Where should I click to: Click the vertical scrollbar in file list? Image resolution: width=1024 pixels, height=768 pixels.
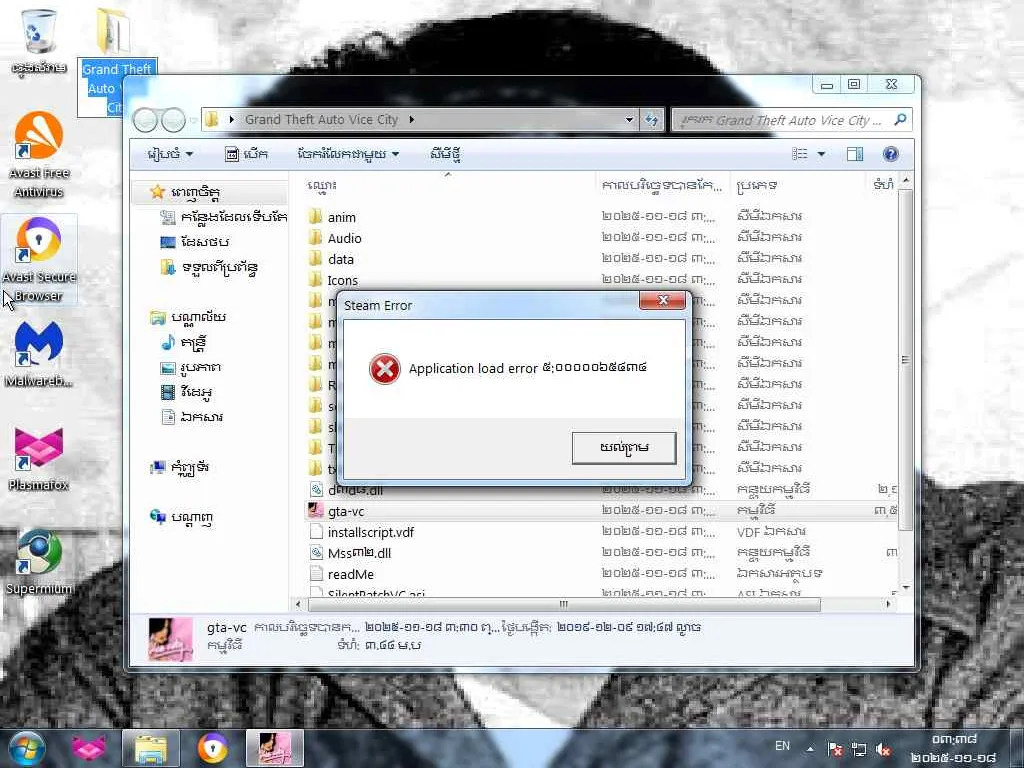(x=905, y=359)
